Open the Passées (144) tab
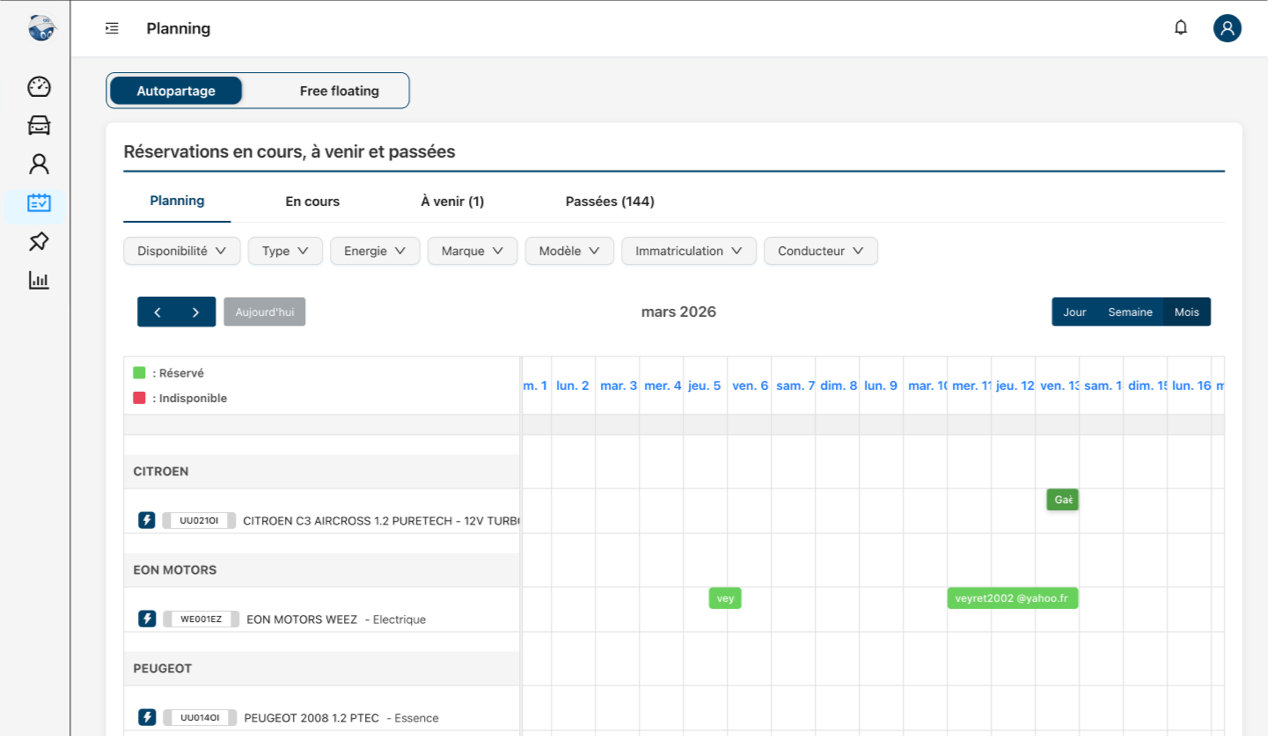This screenshot has width=1268, height=736. [610, 201]
